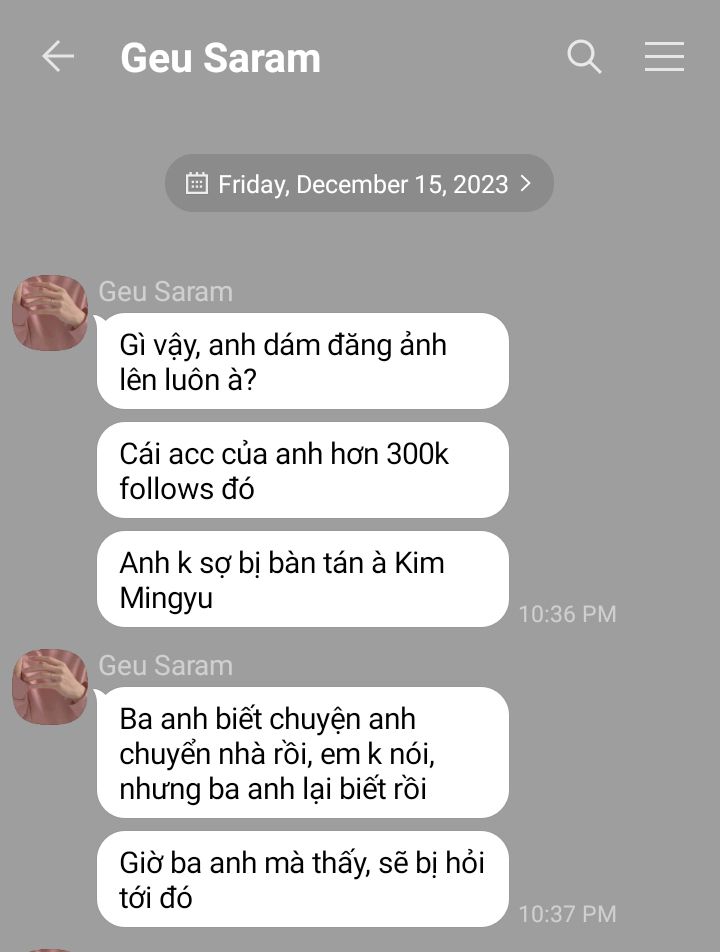Tap partially visible avatar at bottom edge
This screenshot has height=952, width=720.
click(x=50, y=950)
